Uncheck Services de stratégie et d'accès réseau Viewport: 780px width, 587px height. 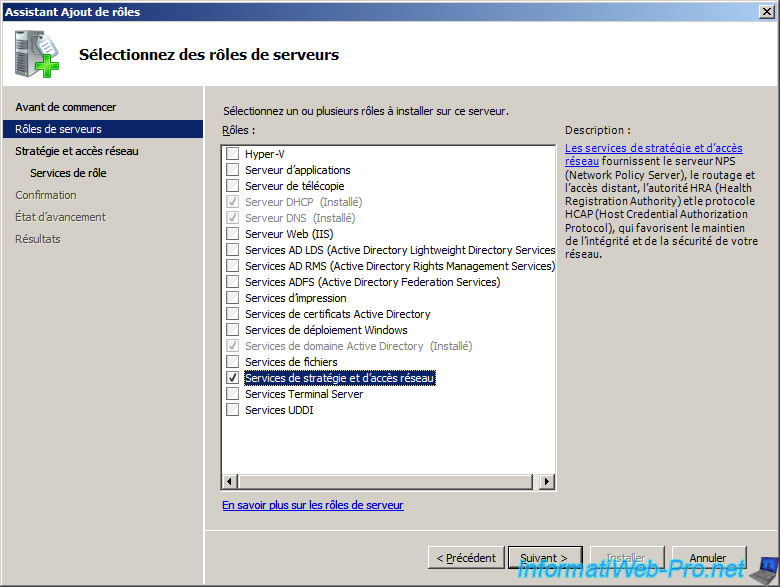(233, 378)
